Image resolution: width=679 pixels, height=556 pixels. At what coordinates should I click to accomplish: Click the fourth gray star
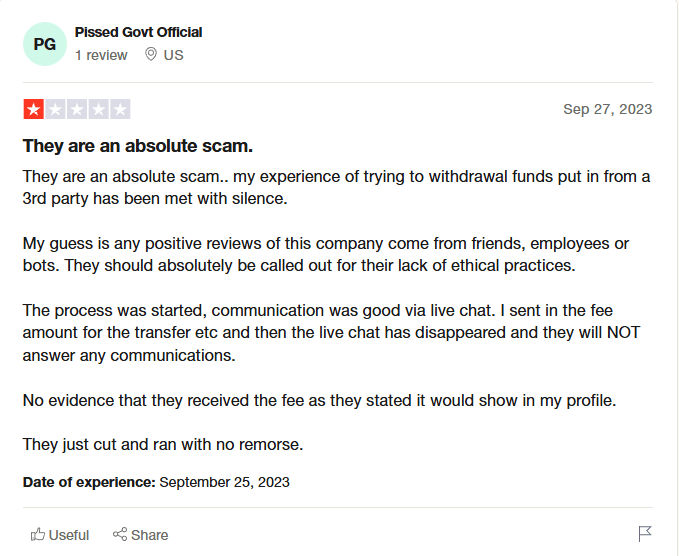[x=98, y=109]
